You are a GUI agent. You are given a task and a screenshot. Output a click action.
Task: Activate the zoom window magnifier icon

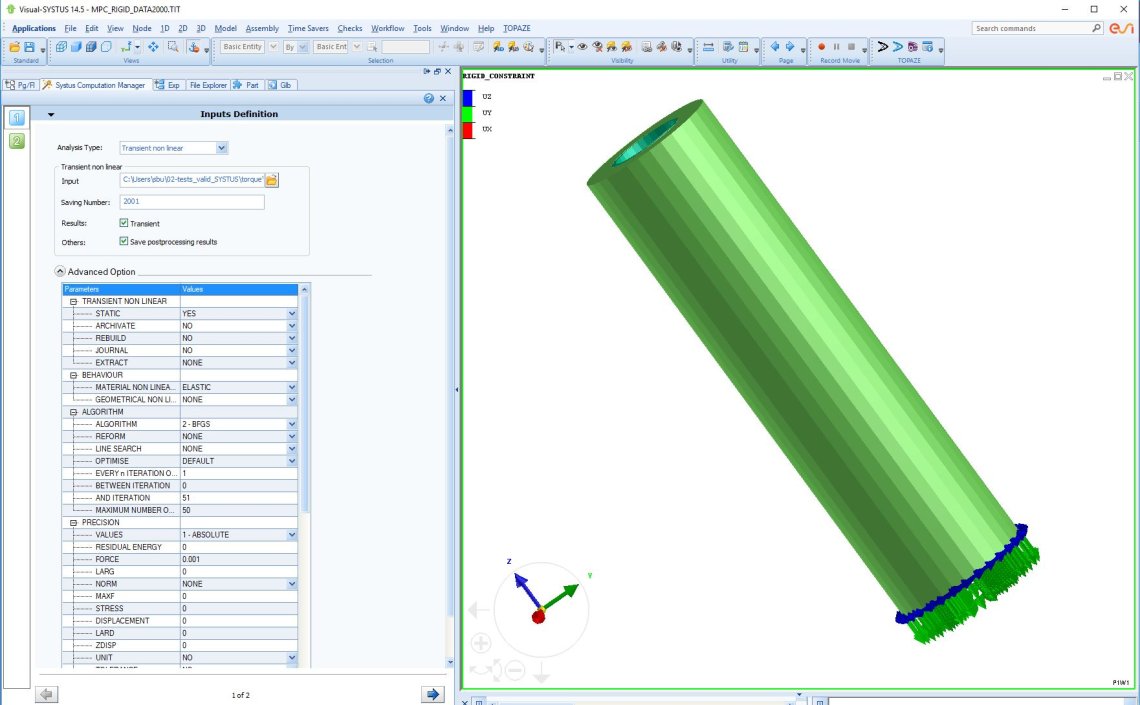(x=173, y=47)
